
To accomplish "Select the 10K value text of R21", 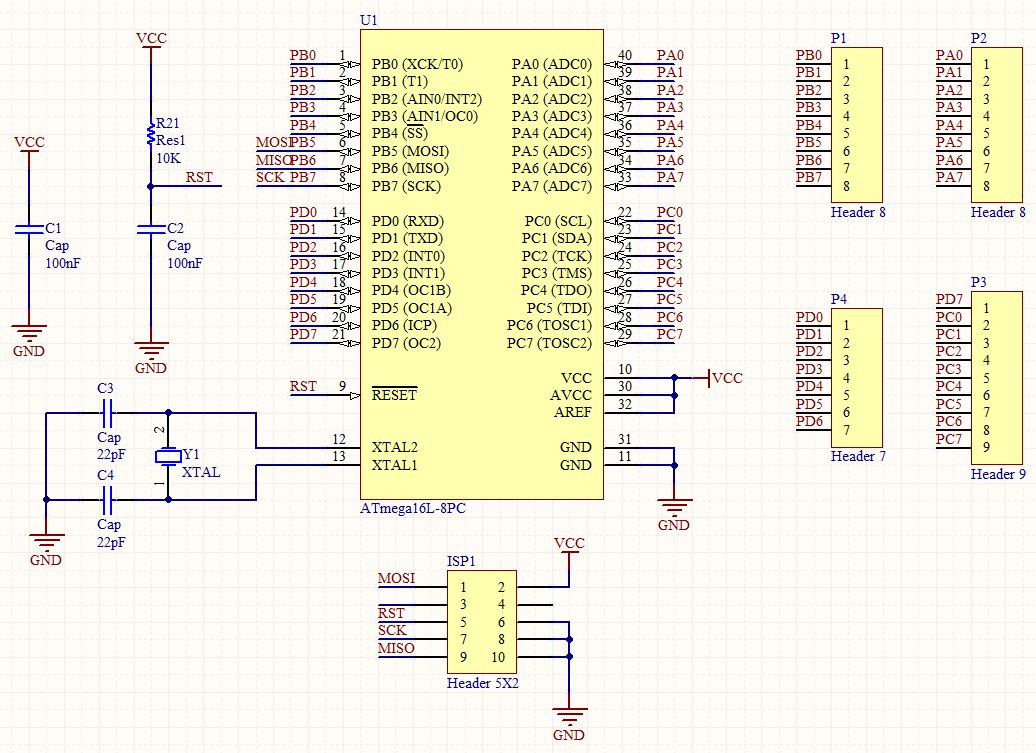I will (168, 158).
